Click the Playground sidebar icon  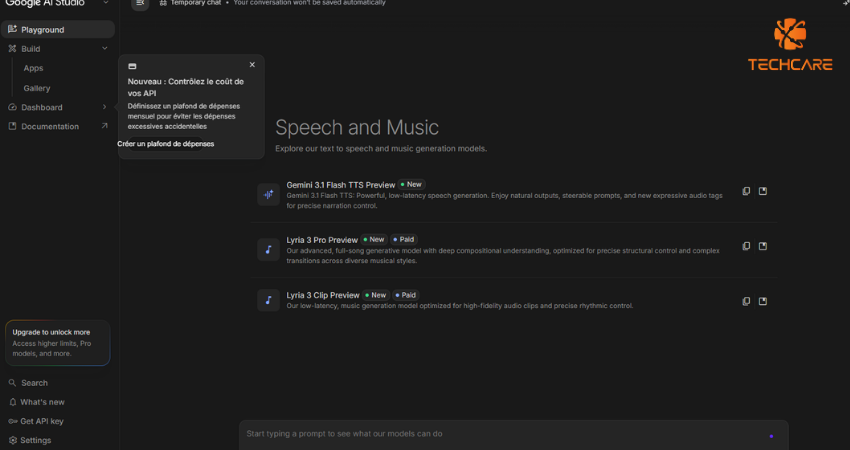tap(12, 29)
